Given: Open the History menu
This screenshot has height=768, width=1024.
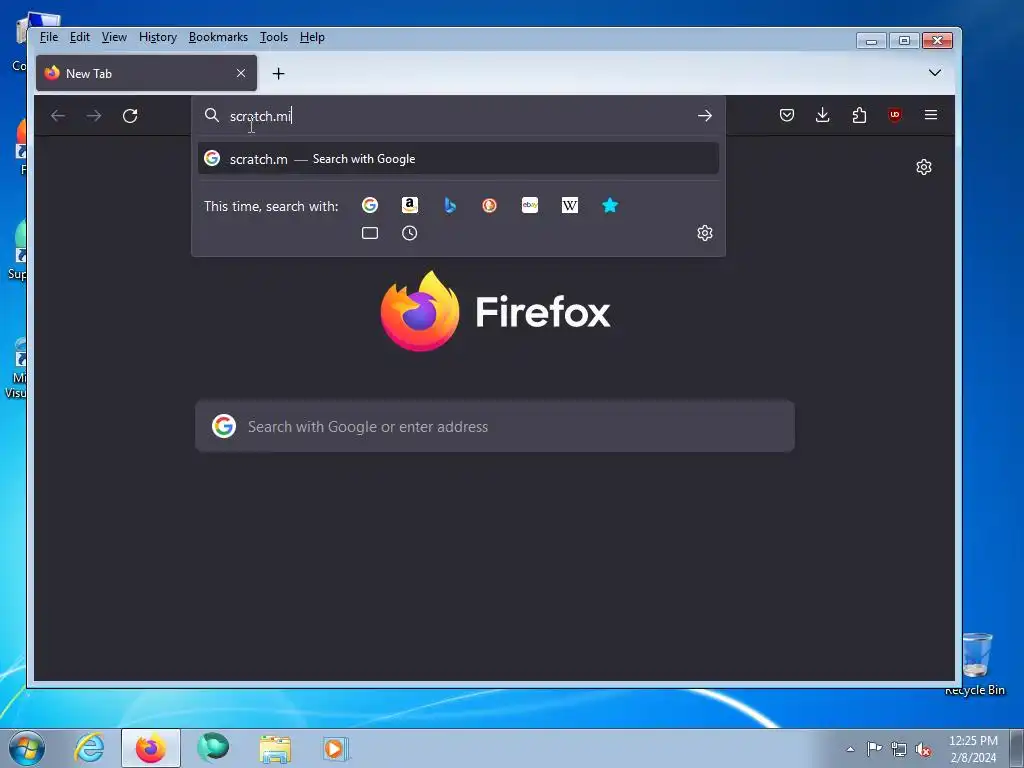Looking at the screenshot, I should 157,37.
